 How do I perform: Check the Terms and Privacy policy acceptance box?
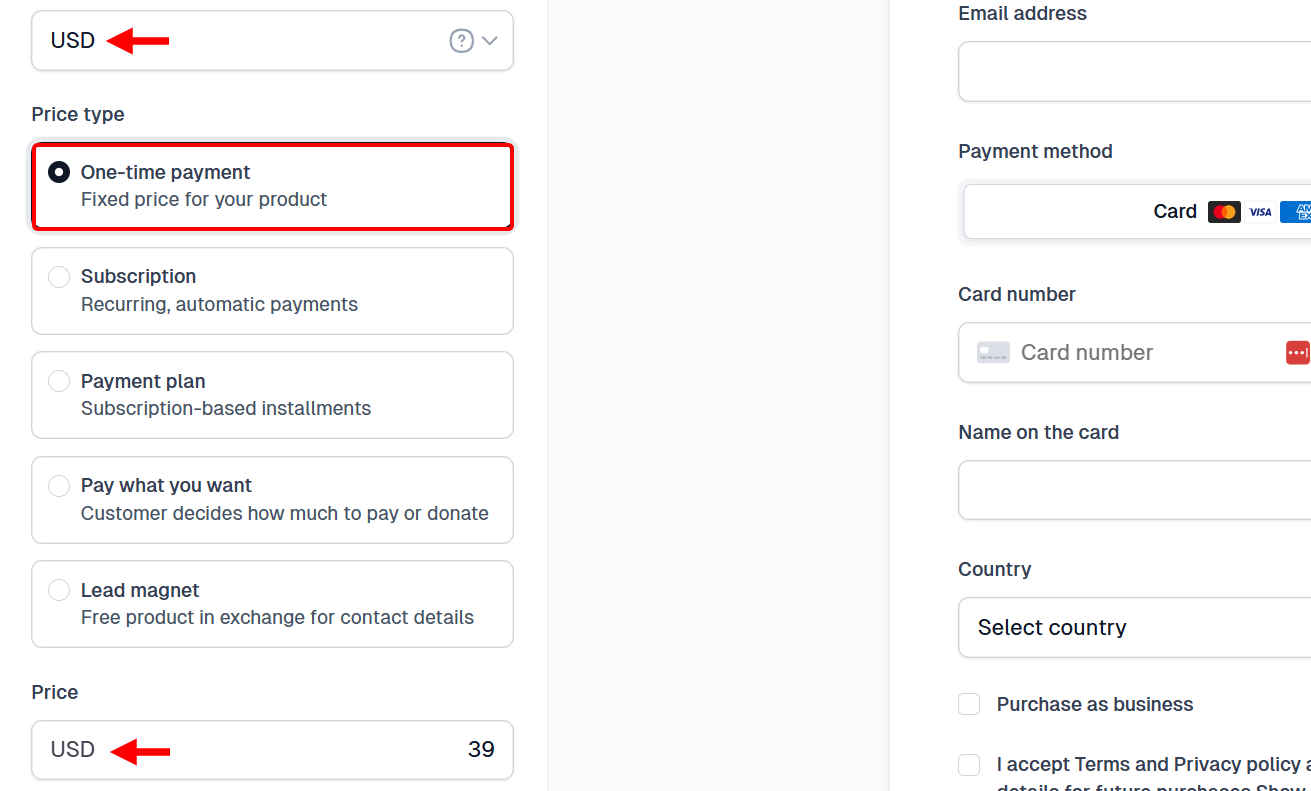point(968,764)
